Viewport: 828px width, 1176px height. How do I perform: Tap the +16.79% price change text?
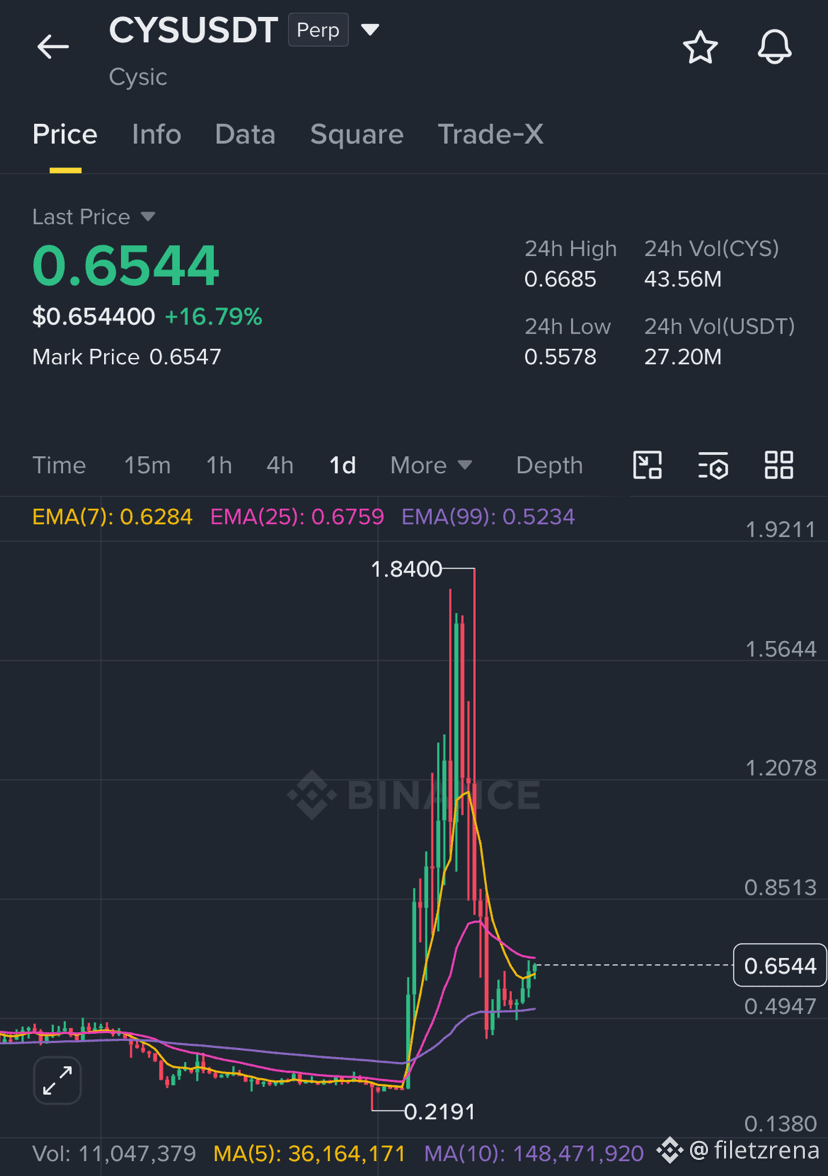[213, 316]
